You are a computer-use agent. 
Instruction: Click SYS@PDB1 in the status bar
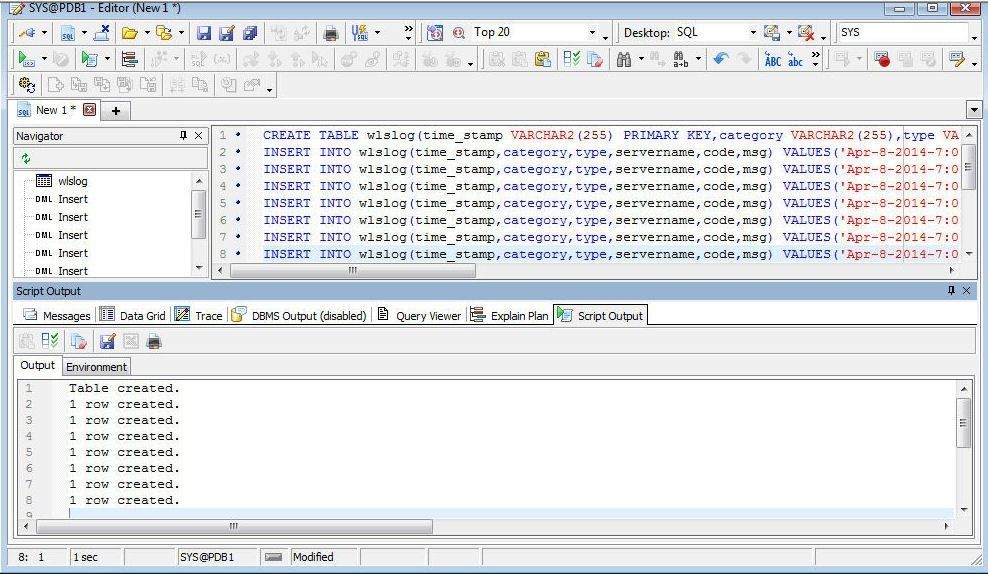(207, 557)
